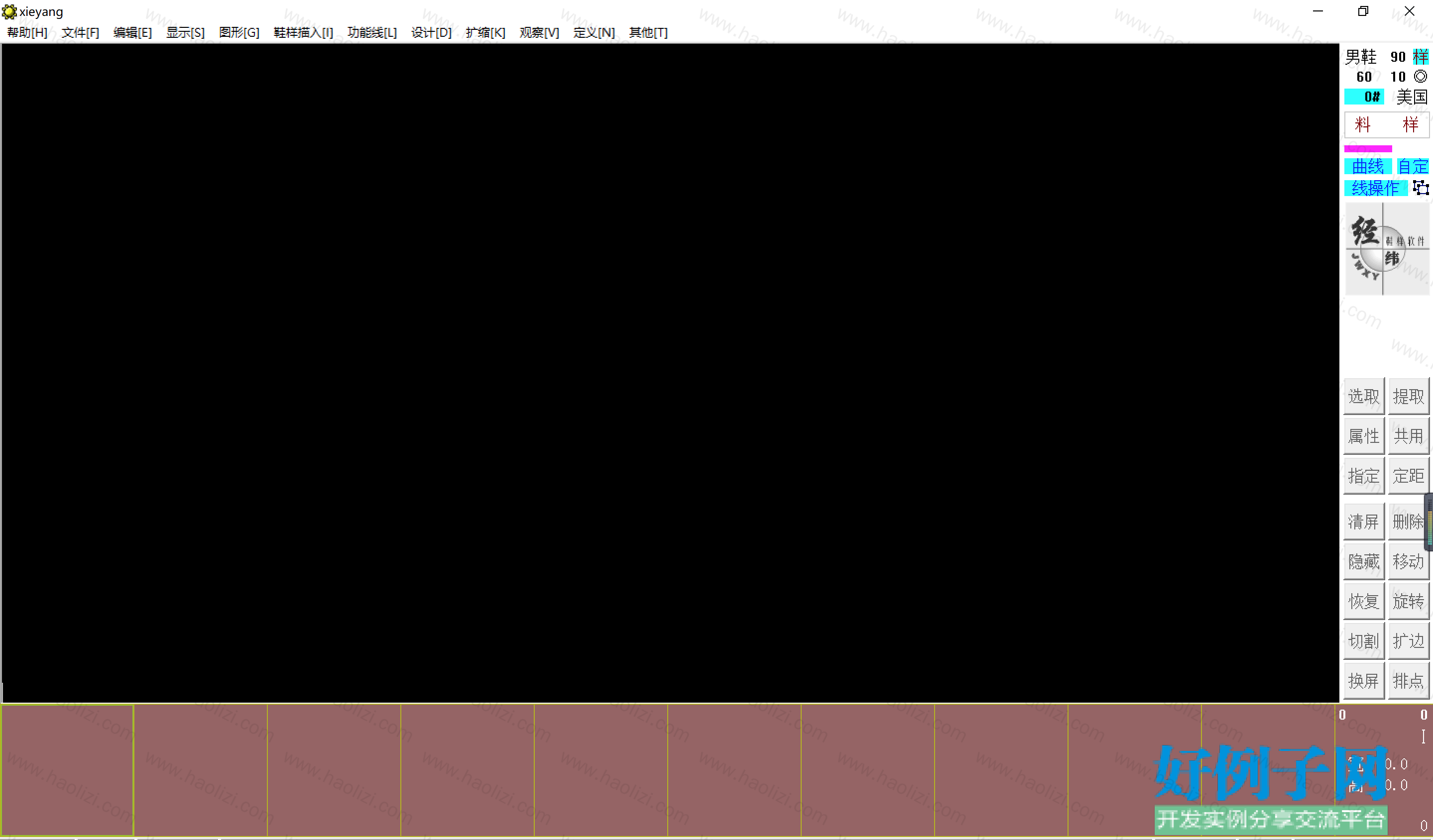Click the value 10 in the side panel
Image resolution: width=1433 pixels, height=840 pixels.
tap(1398, 77)
